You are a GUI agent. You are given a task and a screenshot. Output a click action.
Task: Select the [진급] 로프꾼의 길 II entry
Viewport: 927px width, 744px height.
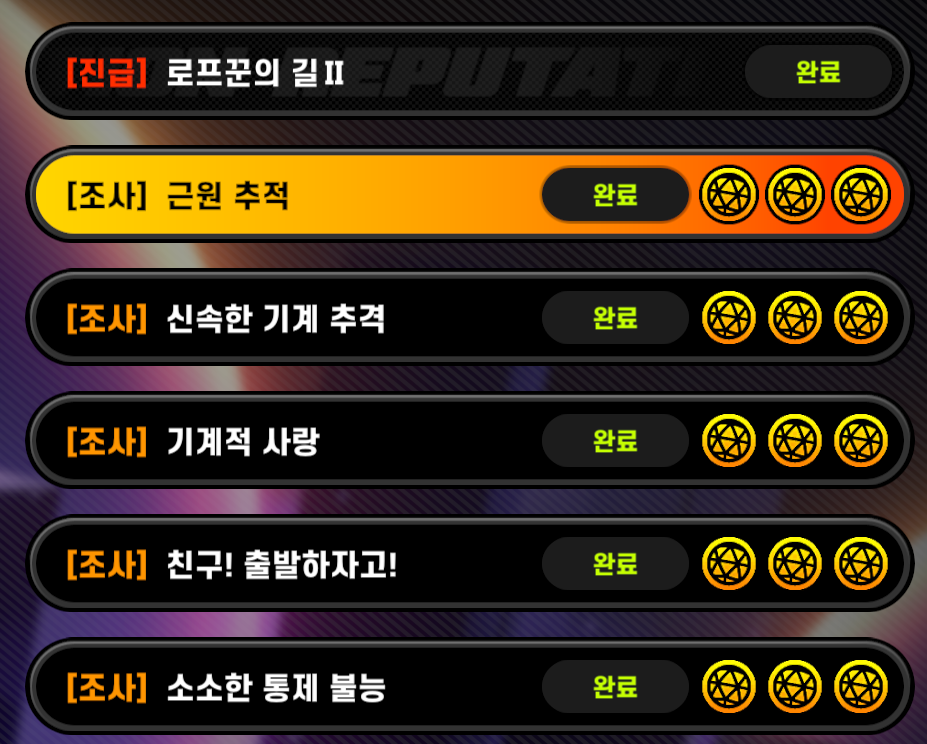pos(468,72)
